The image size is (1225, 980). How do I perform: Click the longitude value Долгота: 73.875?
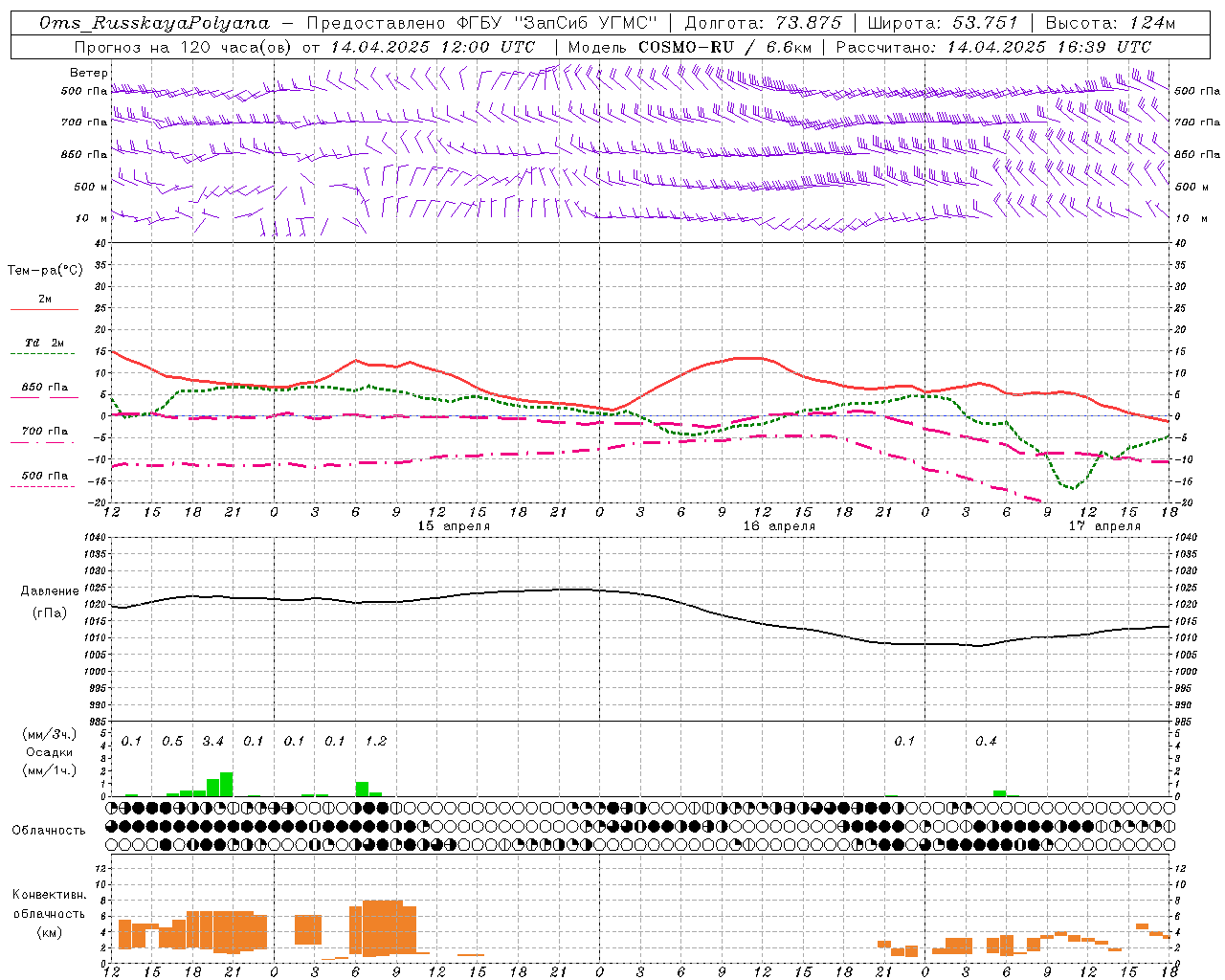(x=764, y=23)
